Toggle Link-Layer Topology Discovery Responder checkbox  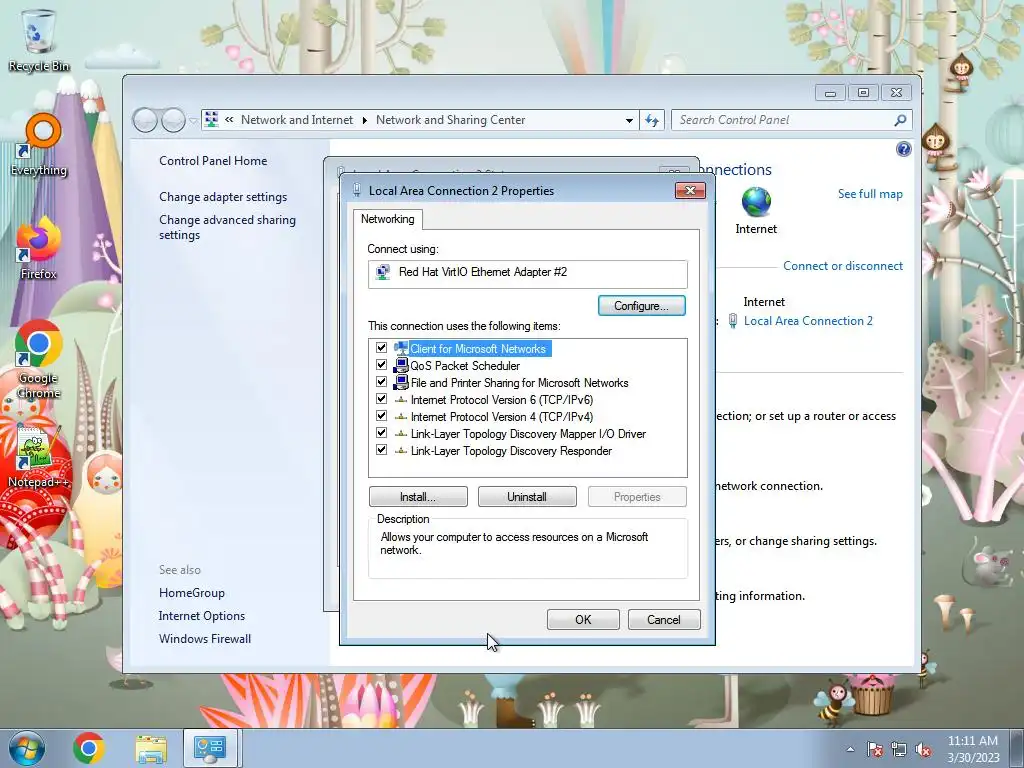click(381, 450)
